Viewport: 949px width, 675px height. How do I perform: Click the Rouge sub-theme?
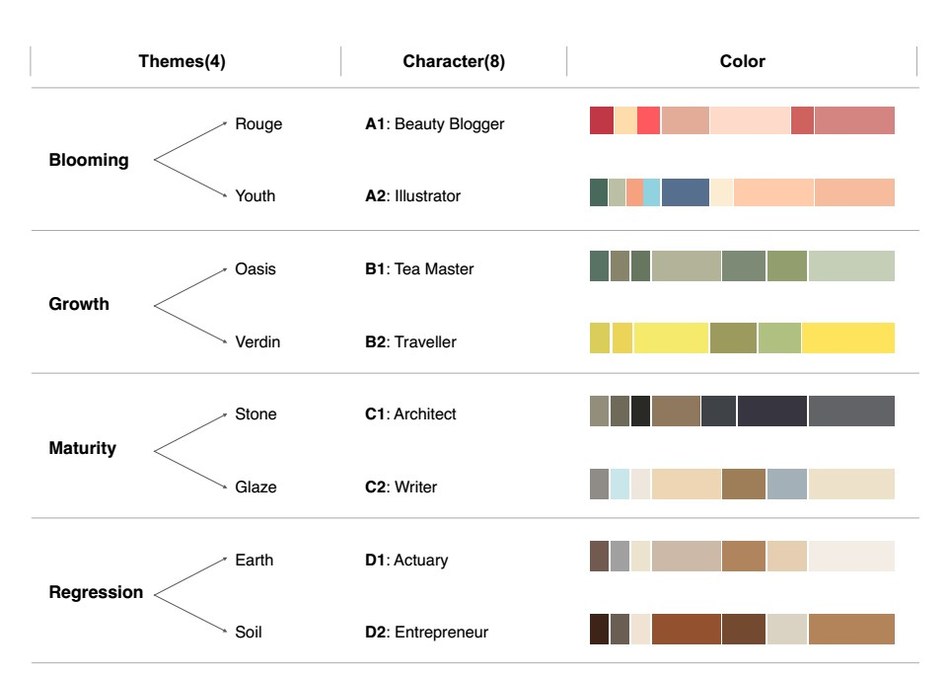[258, 124]
